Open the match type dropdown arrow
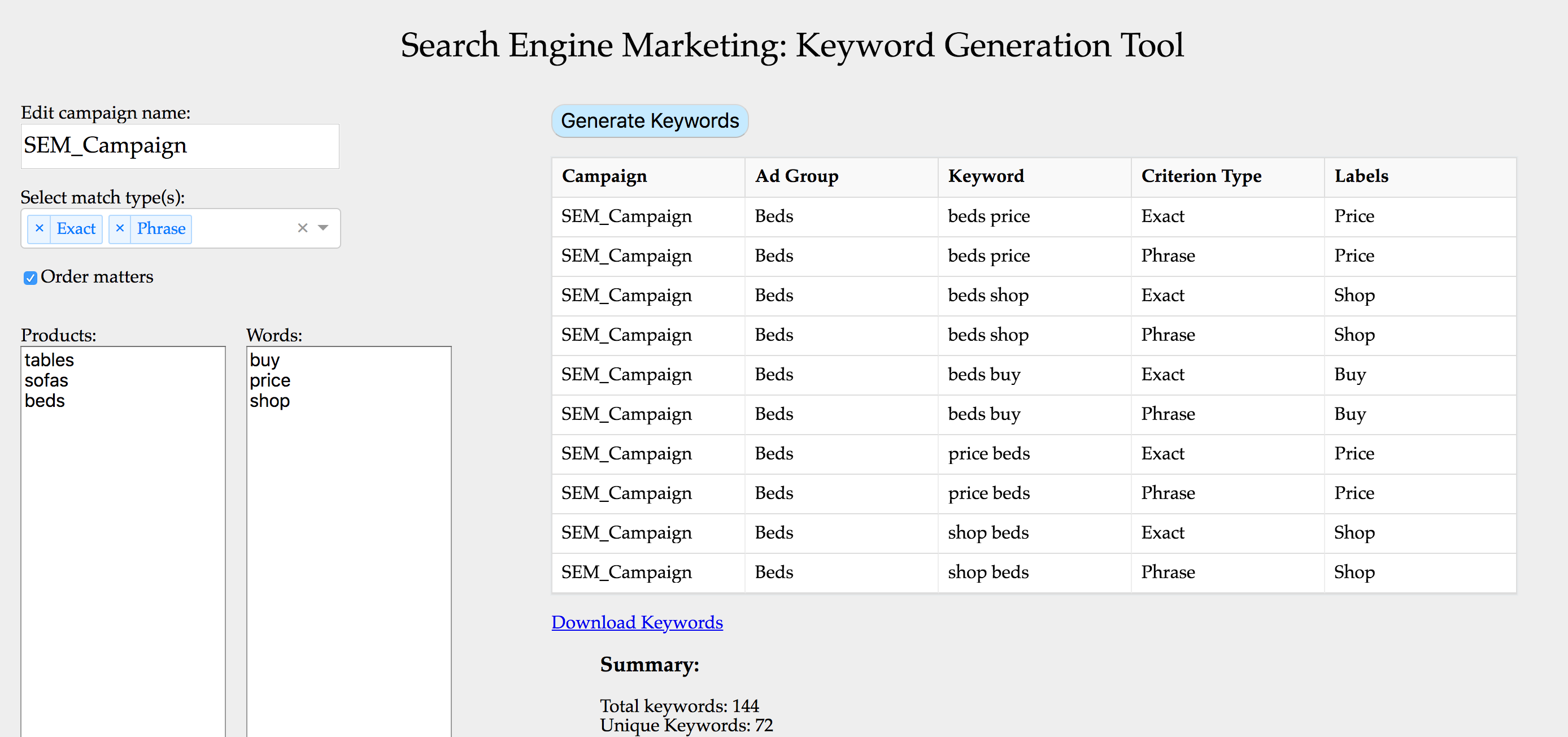Image resolution: width=1568 pixels, height=737 pixels. [x=323, y=228]
